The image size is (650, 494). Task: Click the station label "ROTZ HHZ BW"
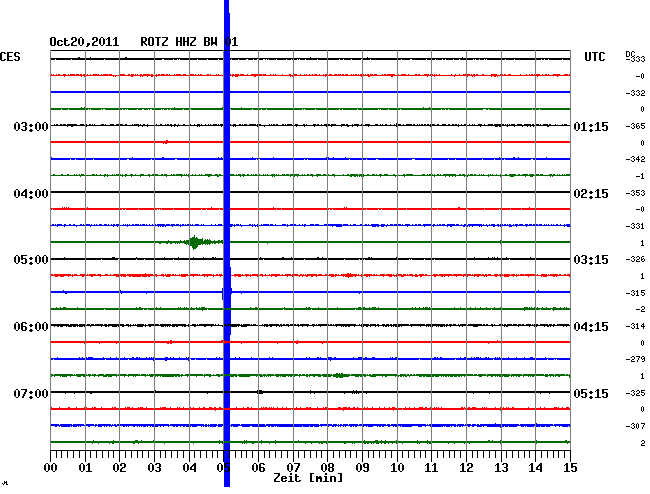tap(179, 42)
